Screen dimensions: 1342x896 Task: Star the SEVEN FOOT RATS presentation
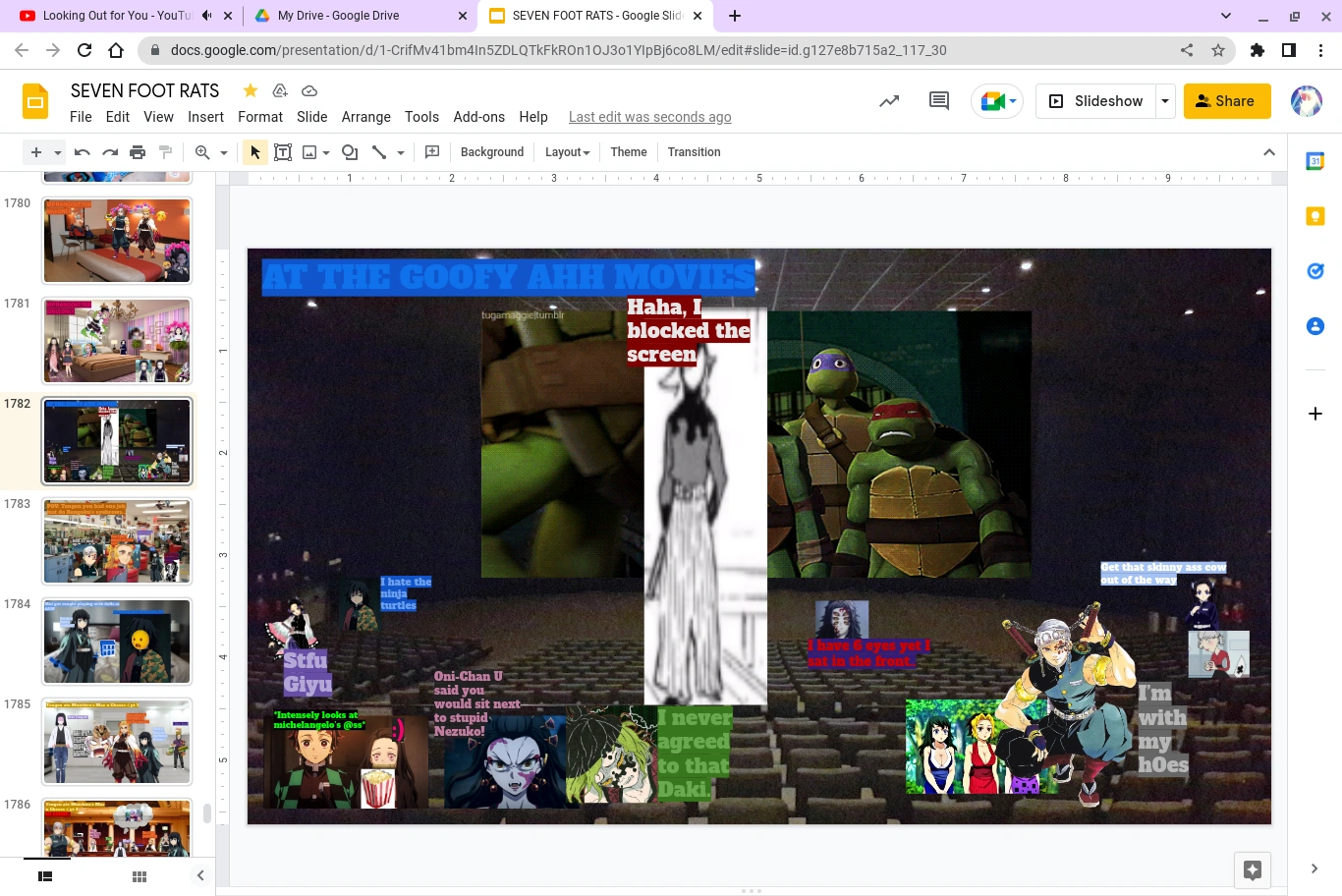point(251,90)
